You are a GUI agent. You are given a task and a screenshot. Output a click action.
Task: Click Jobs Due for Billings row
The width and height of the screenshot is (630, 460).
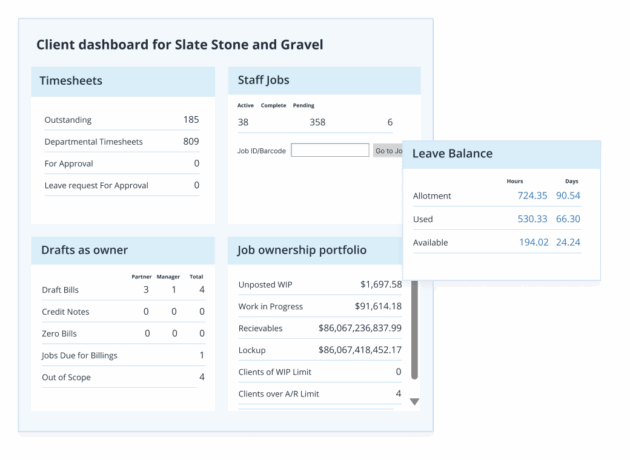123,355
